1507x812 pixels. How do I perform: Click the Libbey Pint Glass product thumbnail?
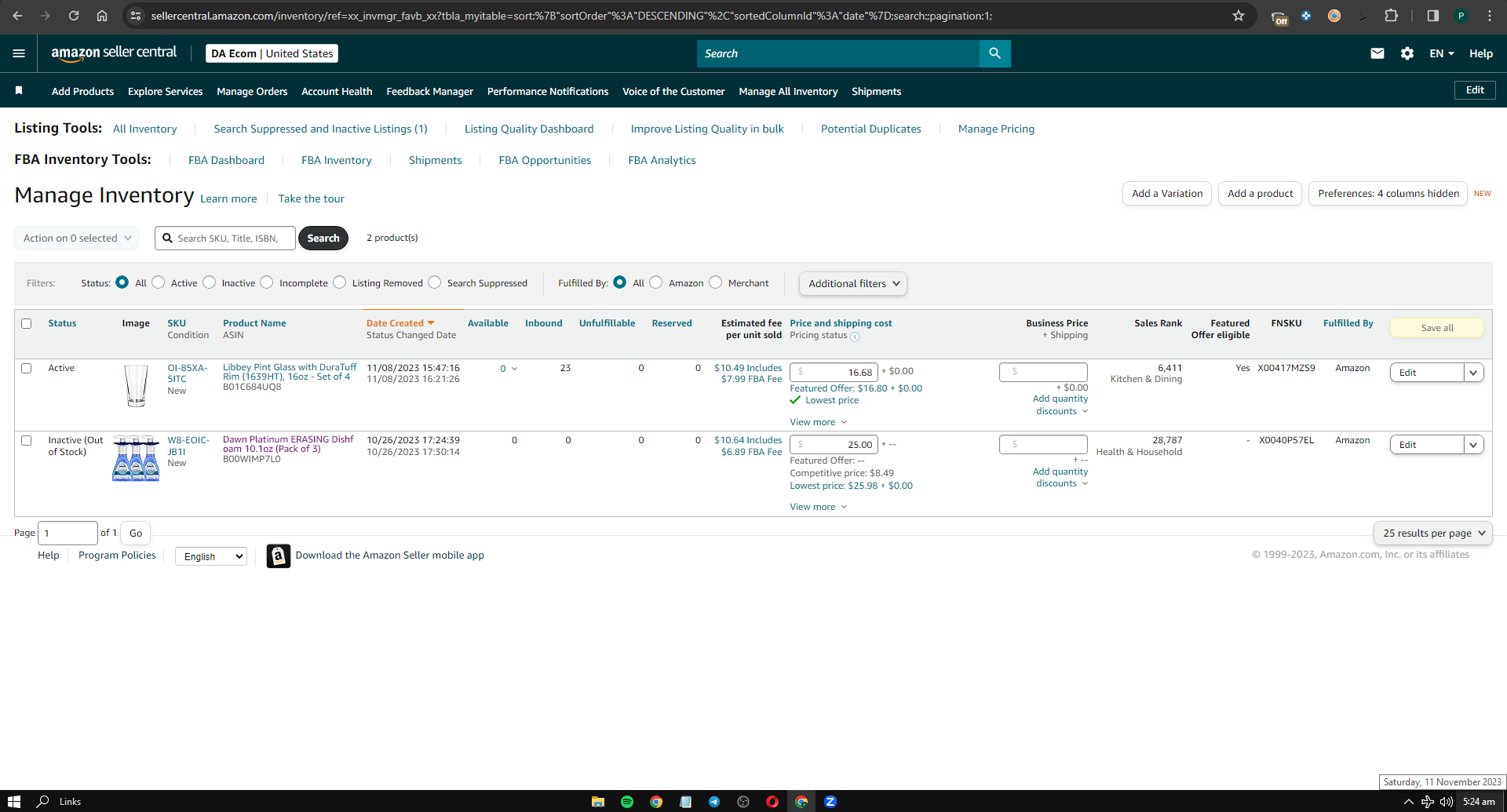[136, 385]
